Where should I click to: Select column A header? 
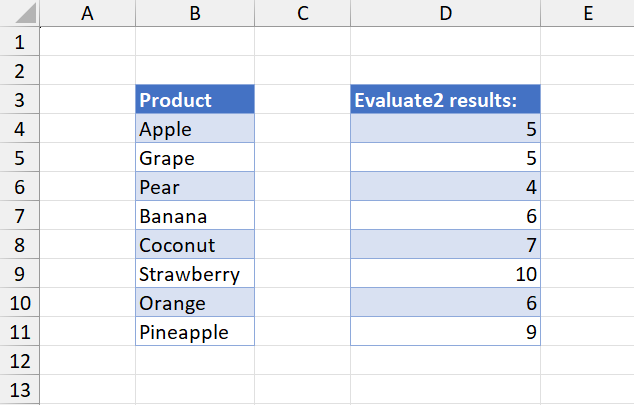[x=88, y=13]
